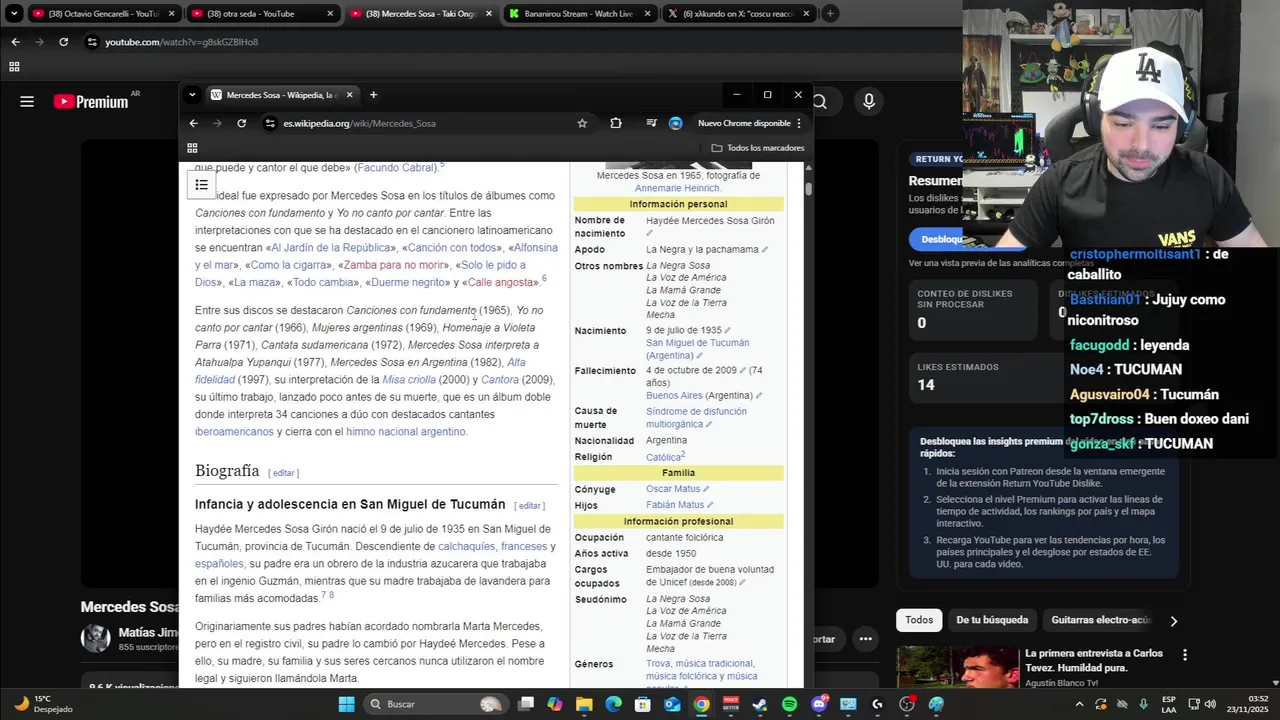The width and height of the screenshot is (1280, 720).
Task: Open the calchaquíes link
Action: click(466, 547)
